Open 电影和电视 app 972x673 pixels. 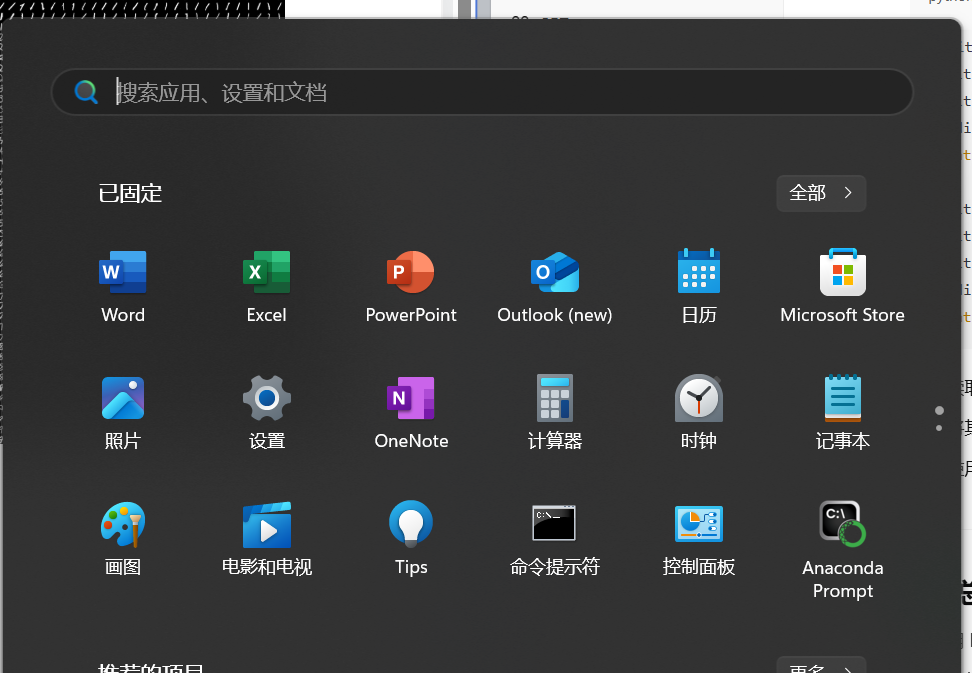tap(267, 539)
